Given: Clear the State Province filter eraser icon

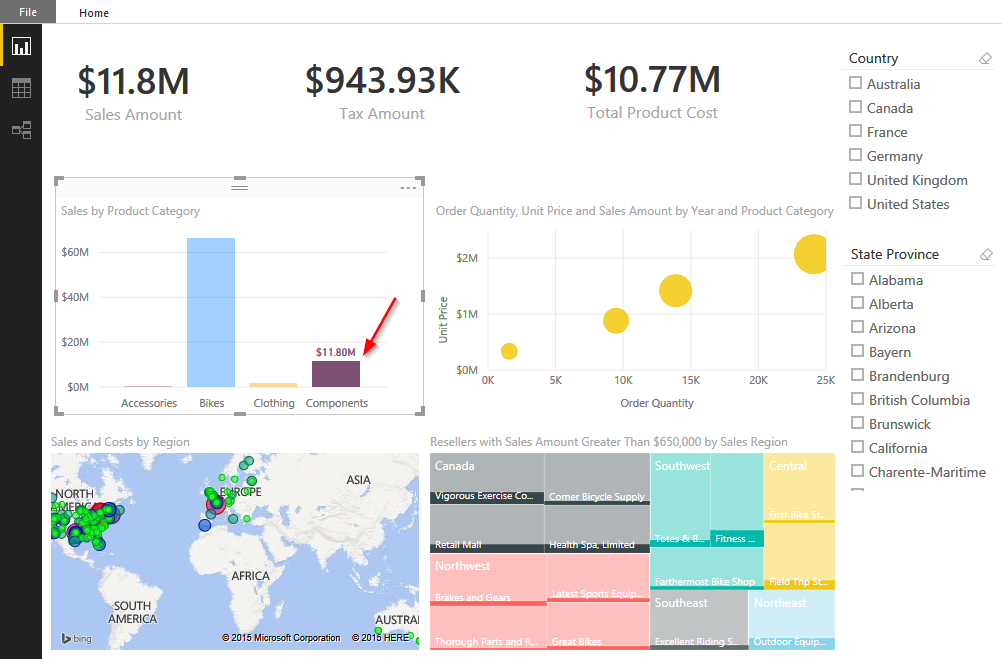Looking at the screenshot, I should [986, 254].
